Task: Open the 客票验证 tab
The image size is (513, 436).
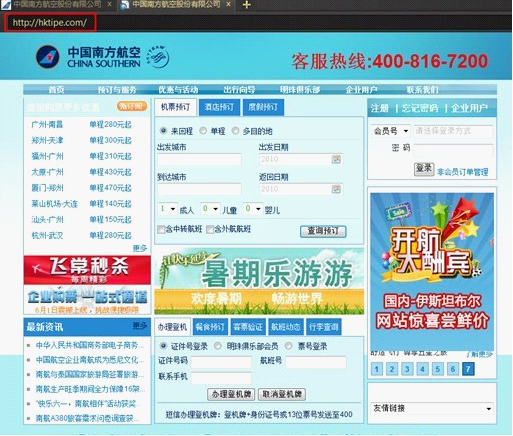Action: [248, 327]
